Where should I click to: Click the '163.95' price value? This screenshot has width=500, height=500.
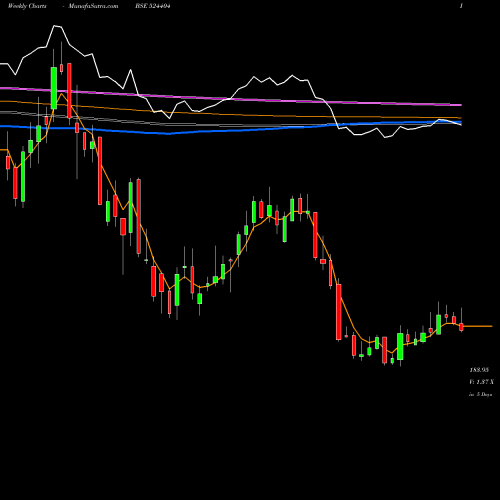(x=479, y=370)
